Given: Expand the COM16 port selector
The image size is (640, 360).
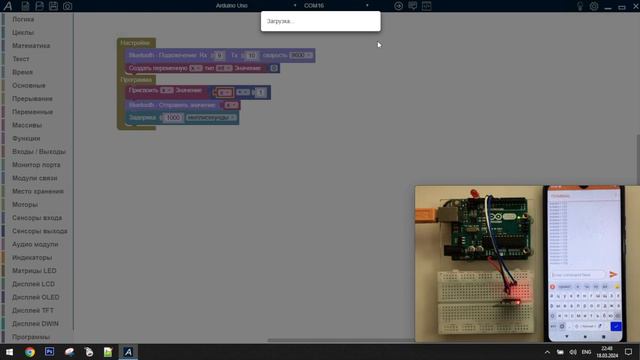Looking at the screenshot, I should click(336, 6).
